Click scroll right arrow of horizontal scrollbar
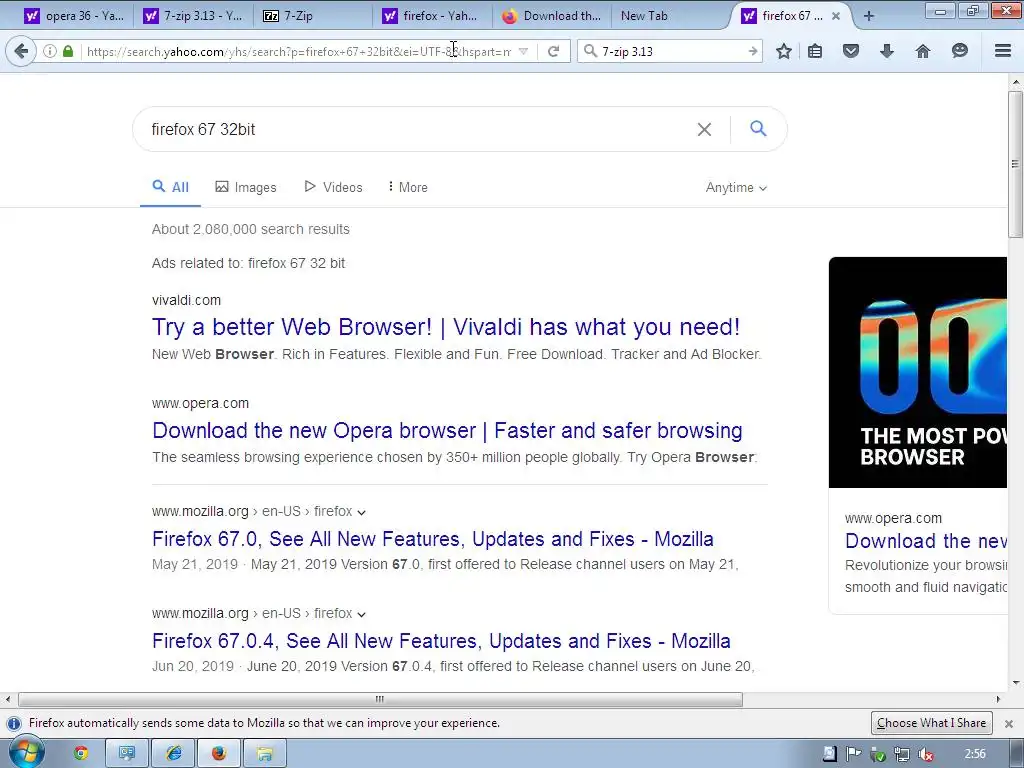The height and width of the screenshot is (768, 1024). pos(998,699)
